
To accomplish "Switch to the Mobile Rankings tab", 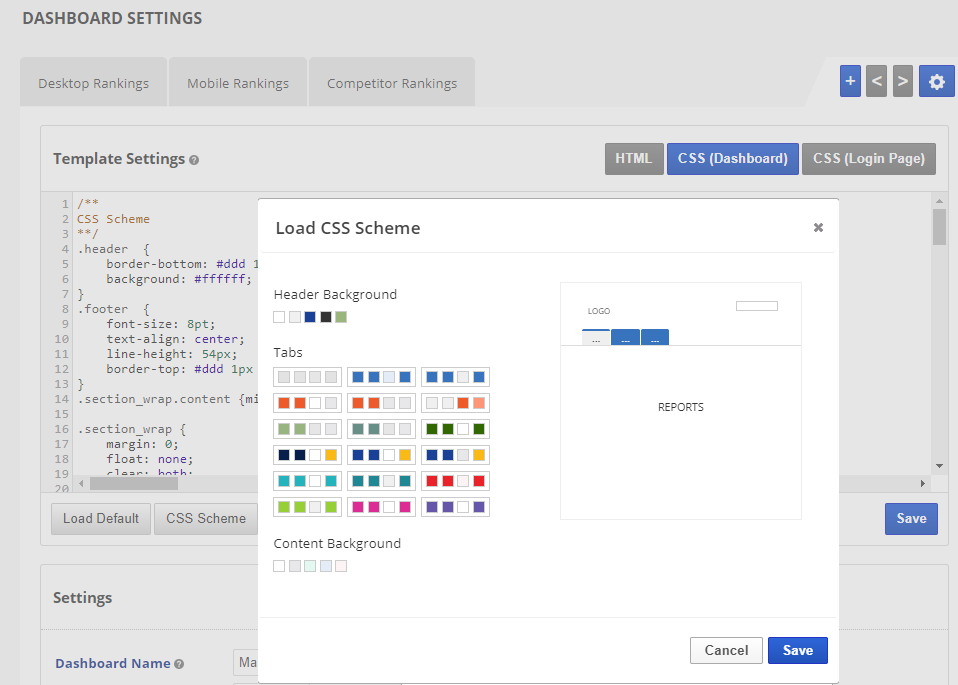I will (x=238, y=83).
